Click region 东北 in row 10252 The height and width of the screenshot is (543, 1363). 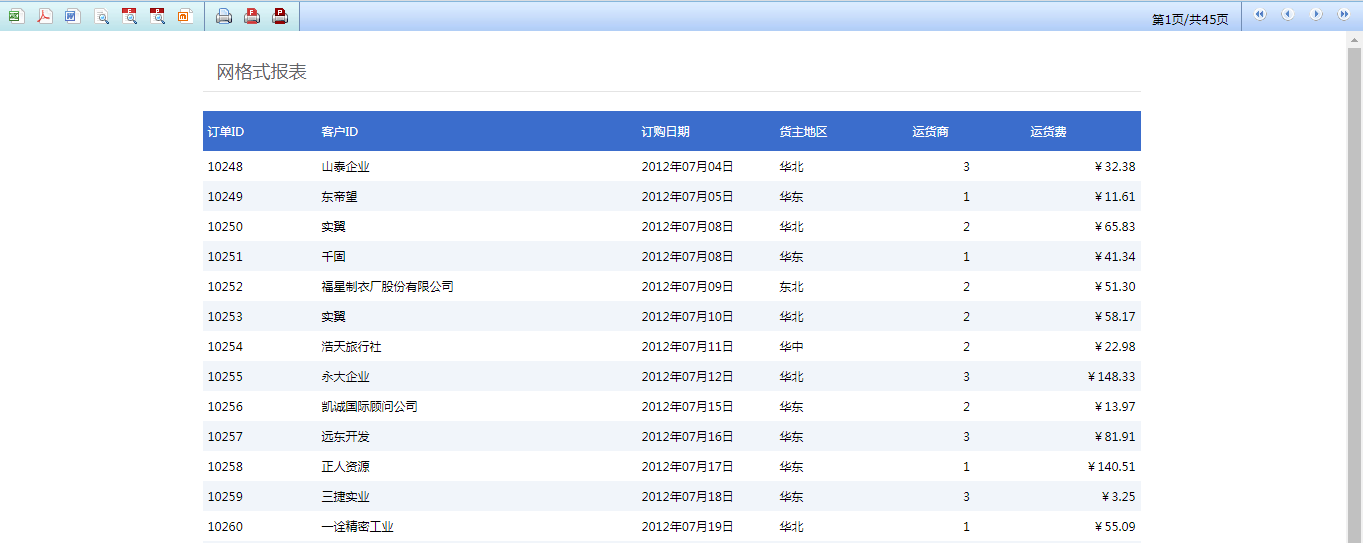click(791, 287)
